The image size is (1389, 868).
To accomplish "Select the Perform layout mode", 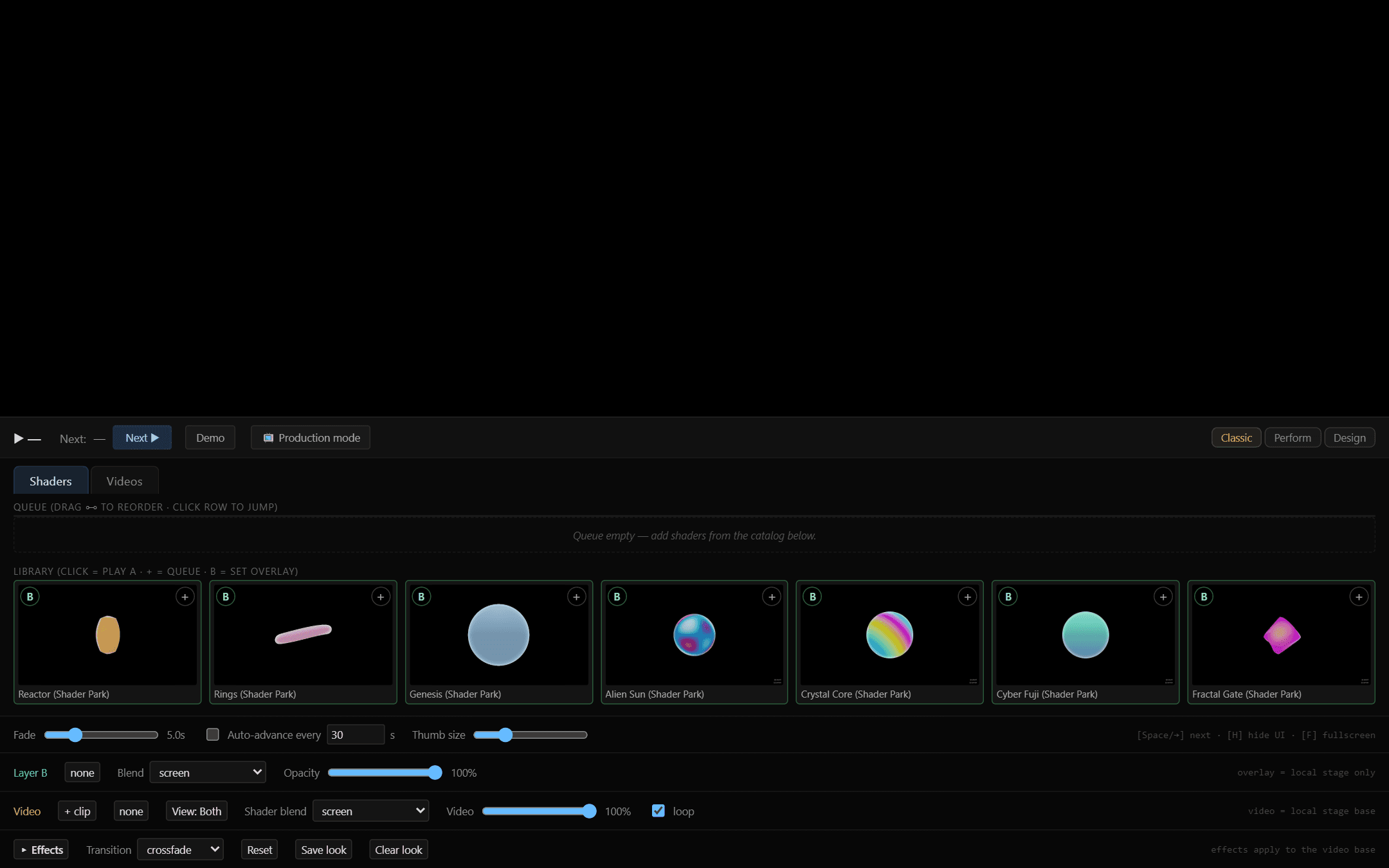I will click(x=1293, y=438).
